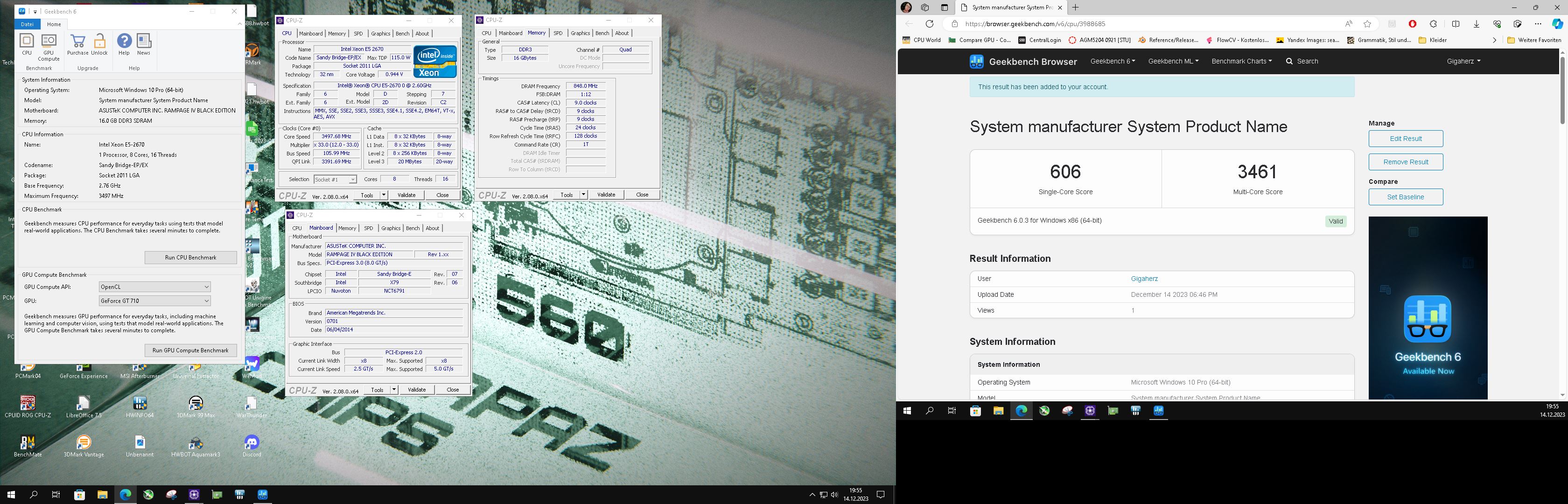
Task: Click Run CPU Benchmark button
Action: pyautogui.click(x=190, y=258)
